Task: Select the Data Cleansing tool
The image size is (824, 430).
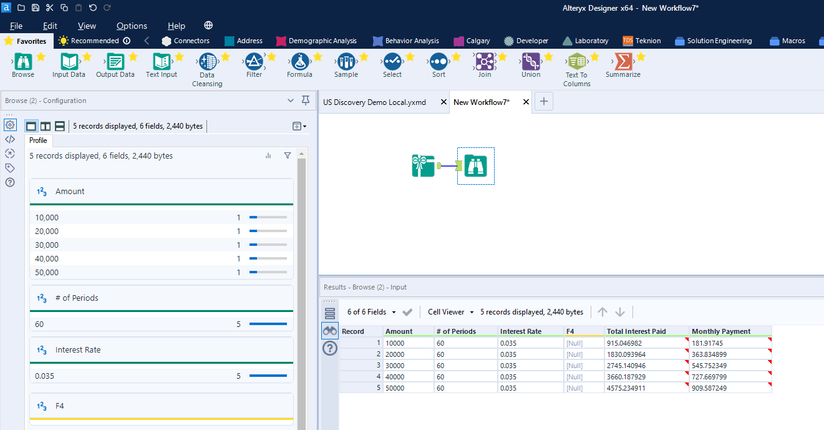Action: [208, 61]
